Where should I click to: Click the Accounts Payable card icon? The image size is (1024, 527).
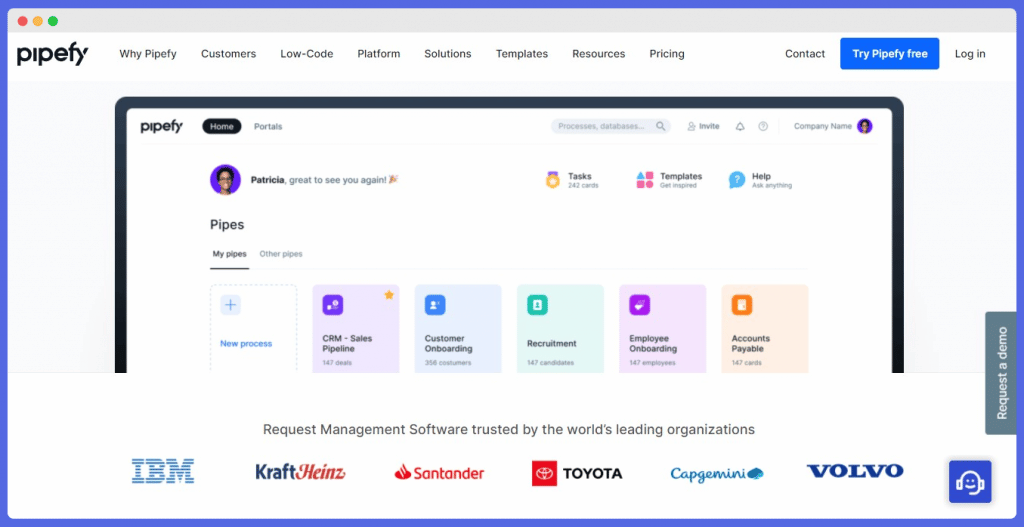[742, 305]
